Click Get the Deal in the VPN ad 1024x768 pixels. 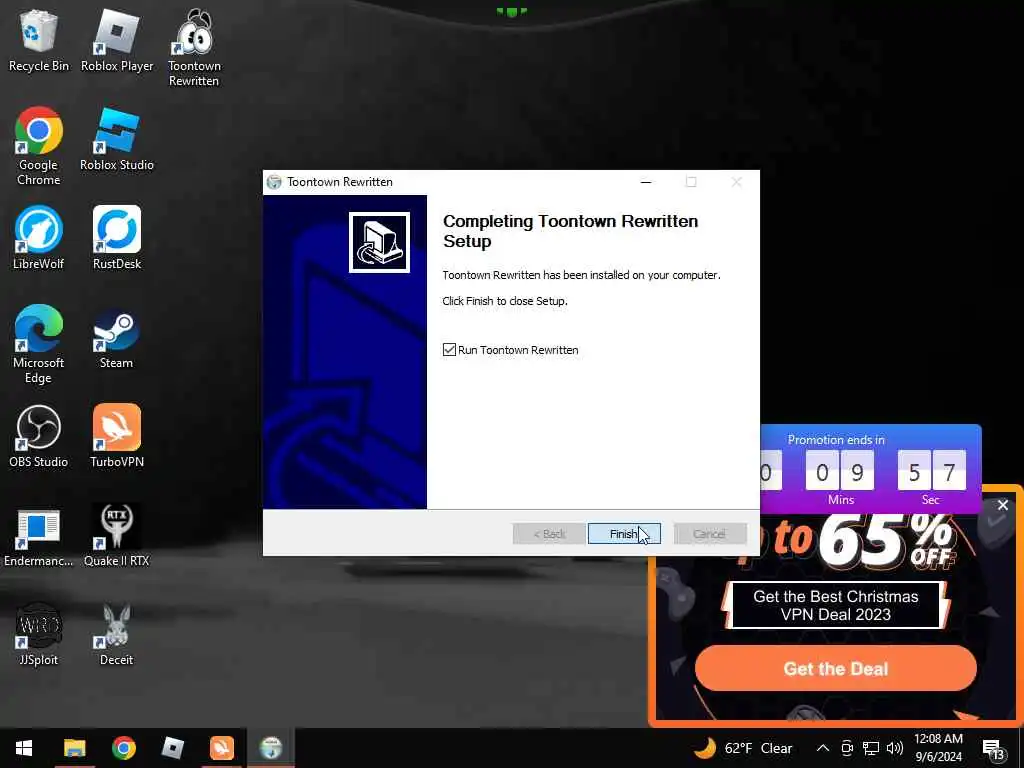click(835, 669)
